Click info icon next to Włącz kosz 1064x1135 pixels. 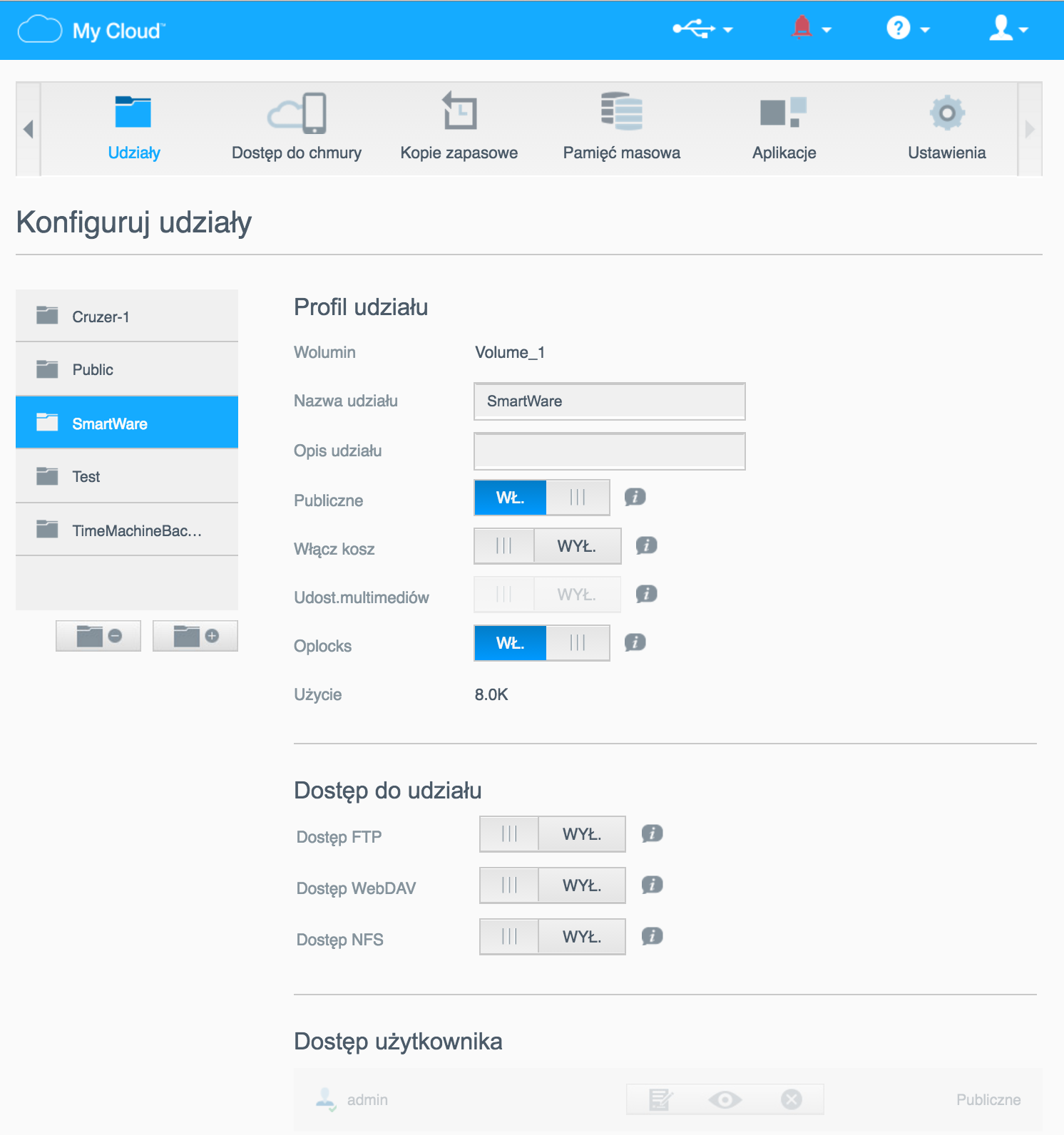(x=647, y=545)
